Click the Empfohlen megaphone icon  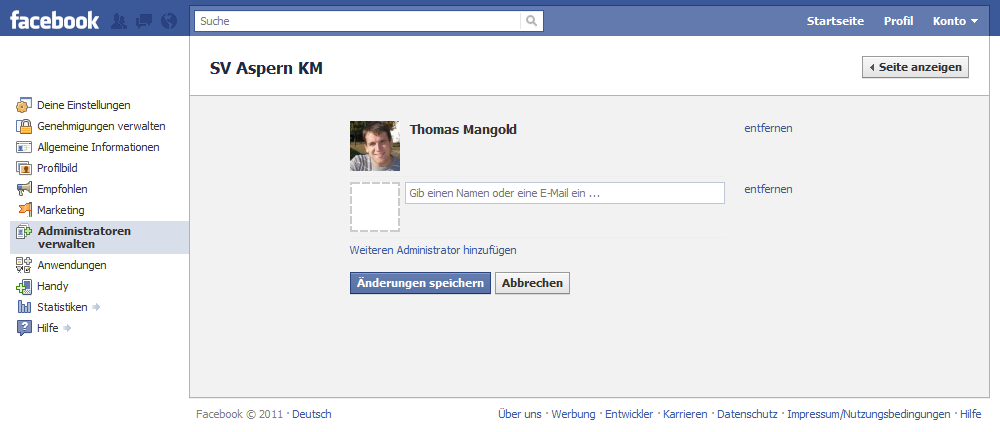pyautogui.click(x=24, y=189)
